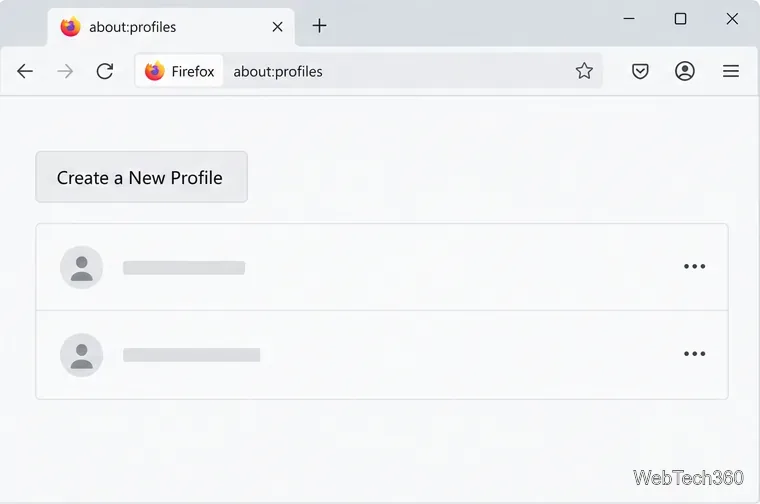Click the first profile's avatar icon
The height and width of the screenshot is (504, 760).
(x=81, y=268)
